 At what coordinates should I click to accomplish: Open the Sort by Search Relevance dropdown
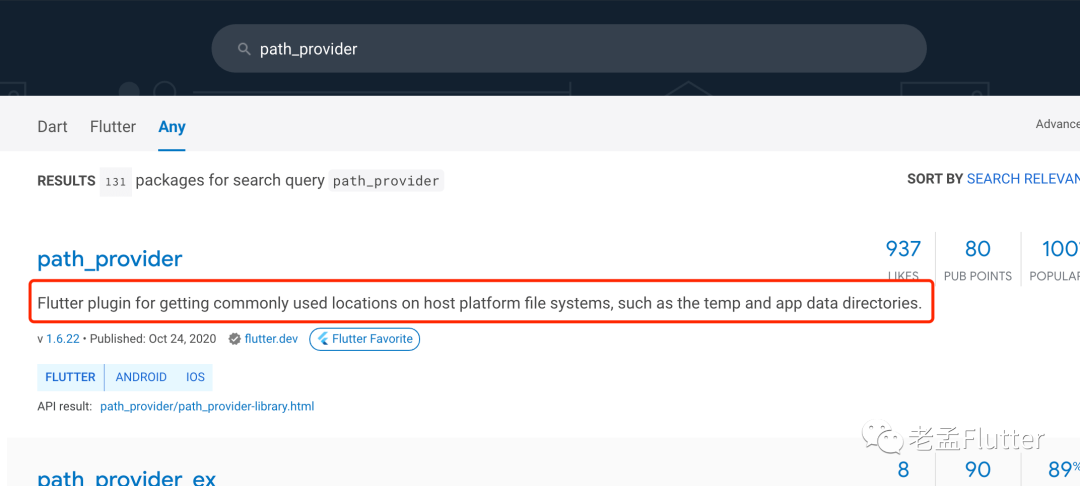[1022, 178]
